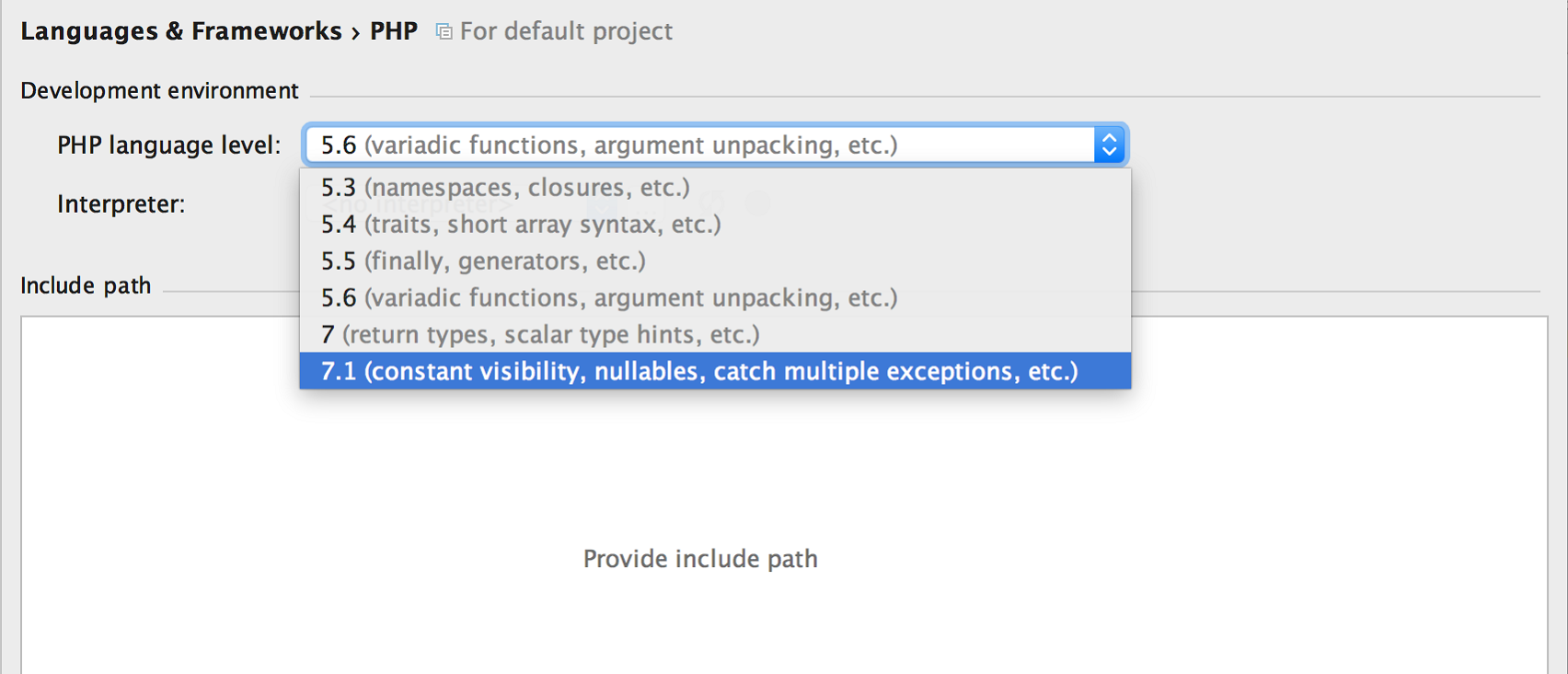
Task: Click the Include path section heading
Action: pyautogui.click(x=86, y=286)
